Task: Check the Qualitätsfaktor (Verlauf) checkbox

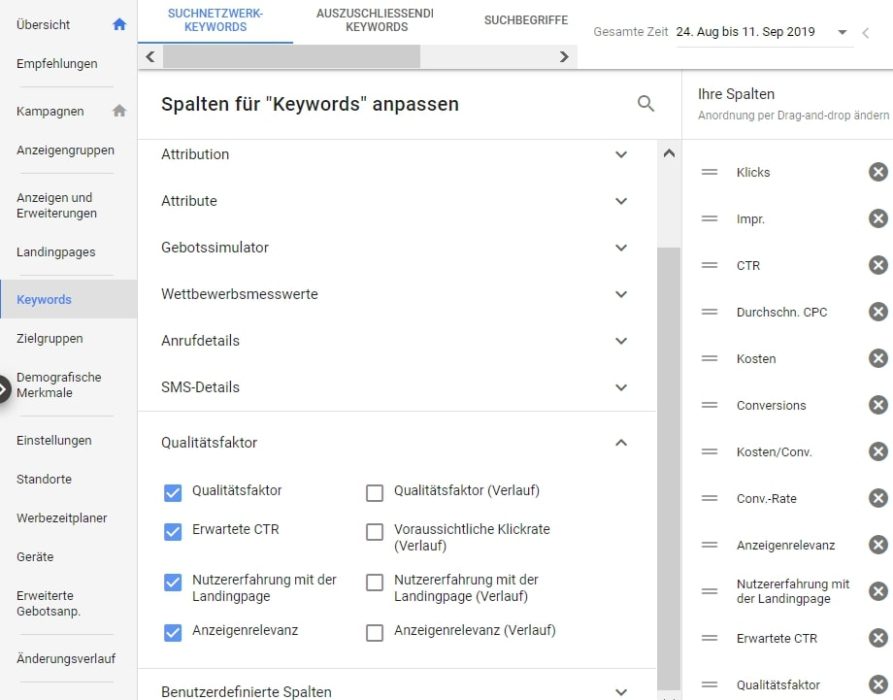Action: [374, 493]
